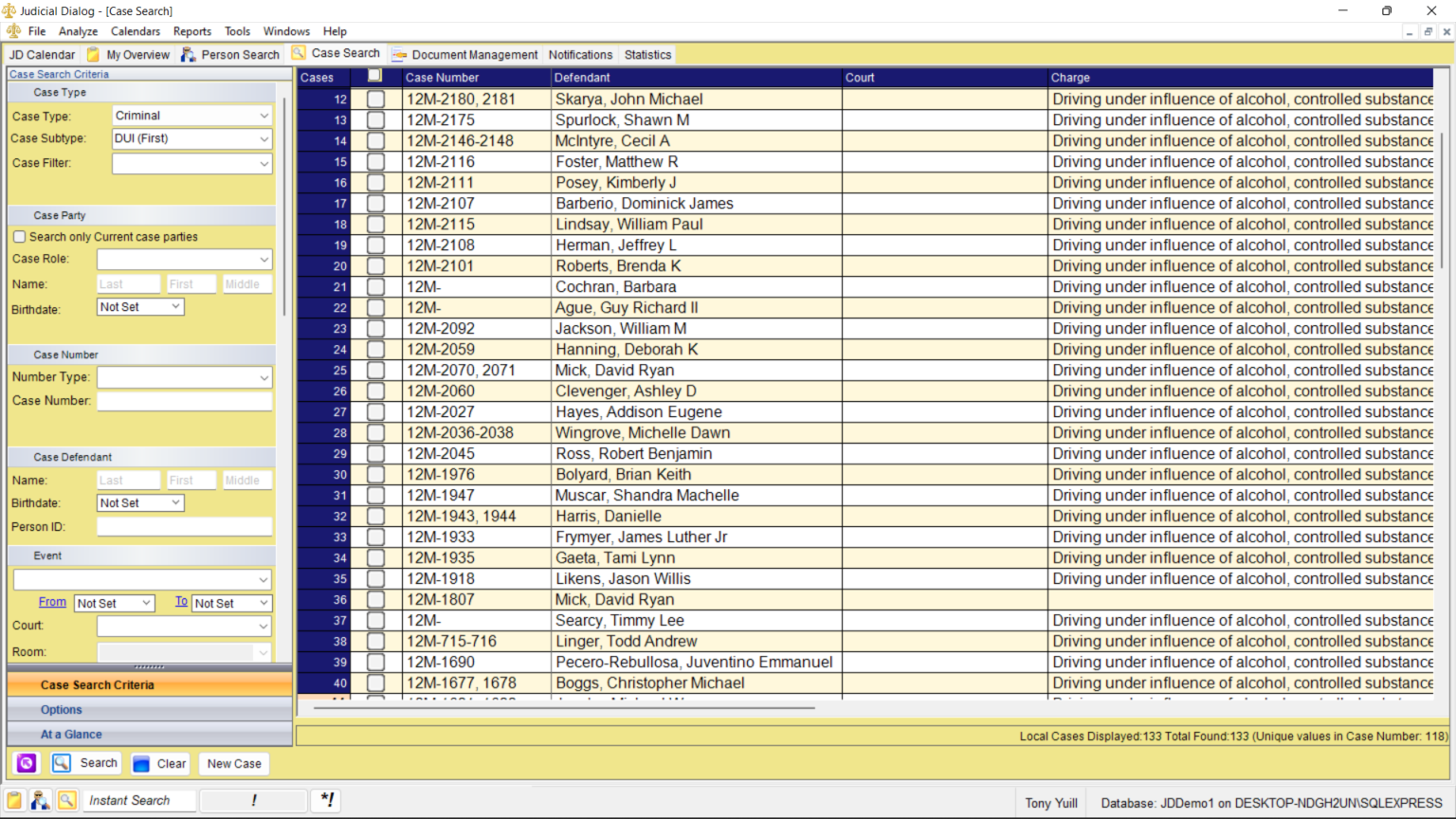
Task: Open the Analyze menu
Action: coord(78,31)
